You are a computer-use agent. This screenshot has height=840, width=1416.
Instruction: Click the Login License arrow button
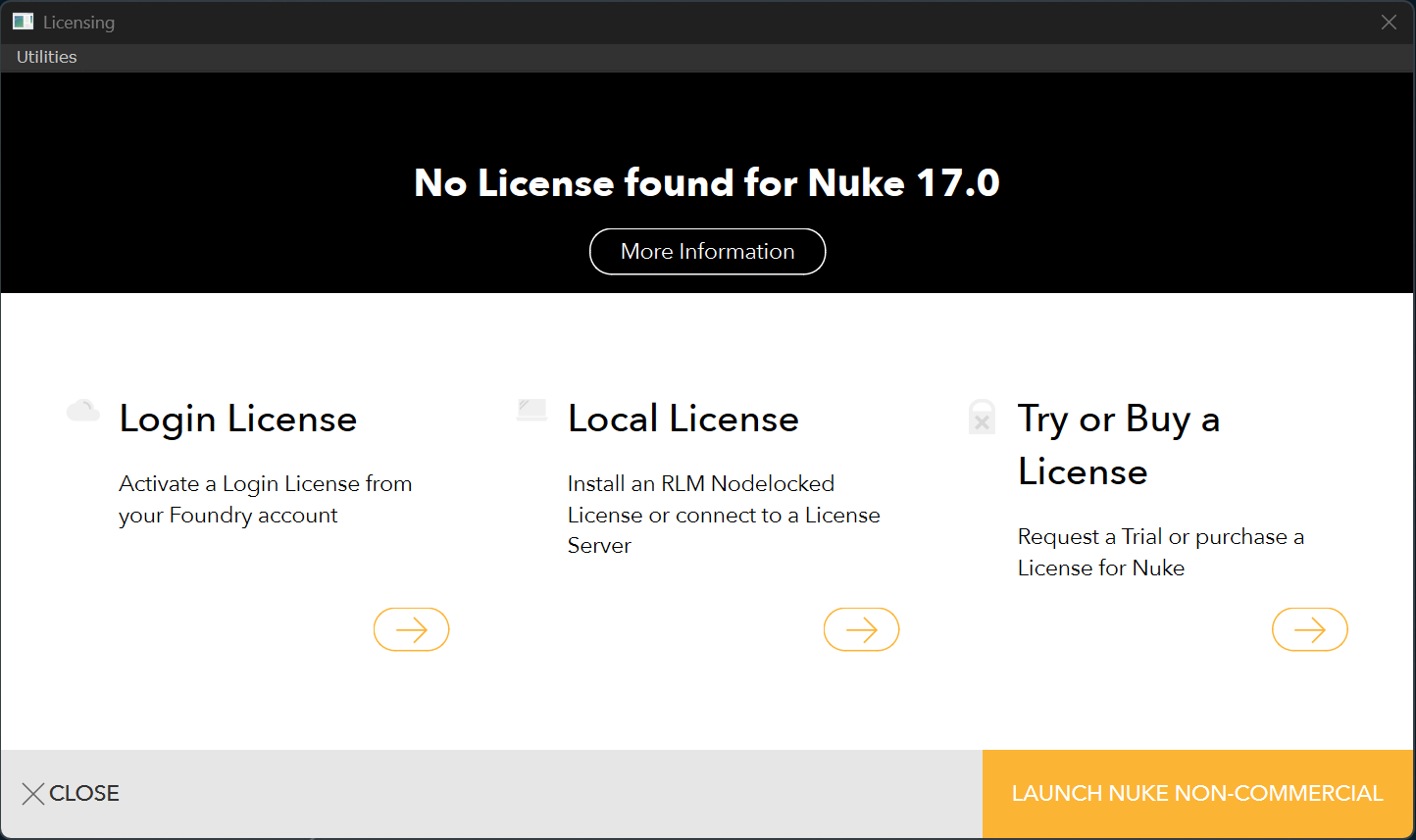coord(411,629)
